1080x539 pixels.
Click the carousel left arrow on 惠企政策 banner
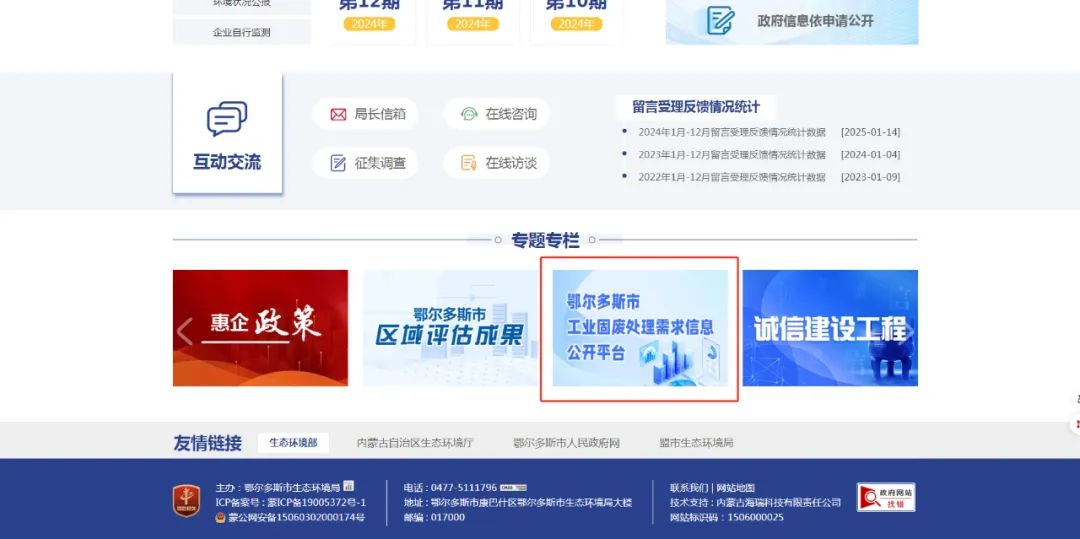185,332
